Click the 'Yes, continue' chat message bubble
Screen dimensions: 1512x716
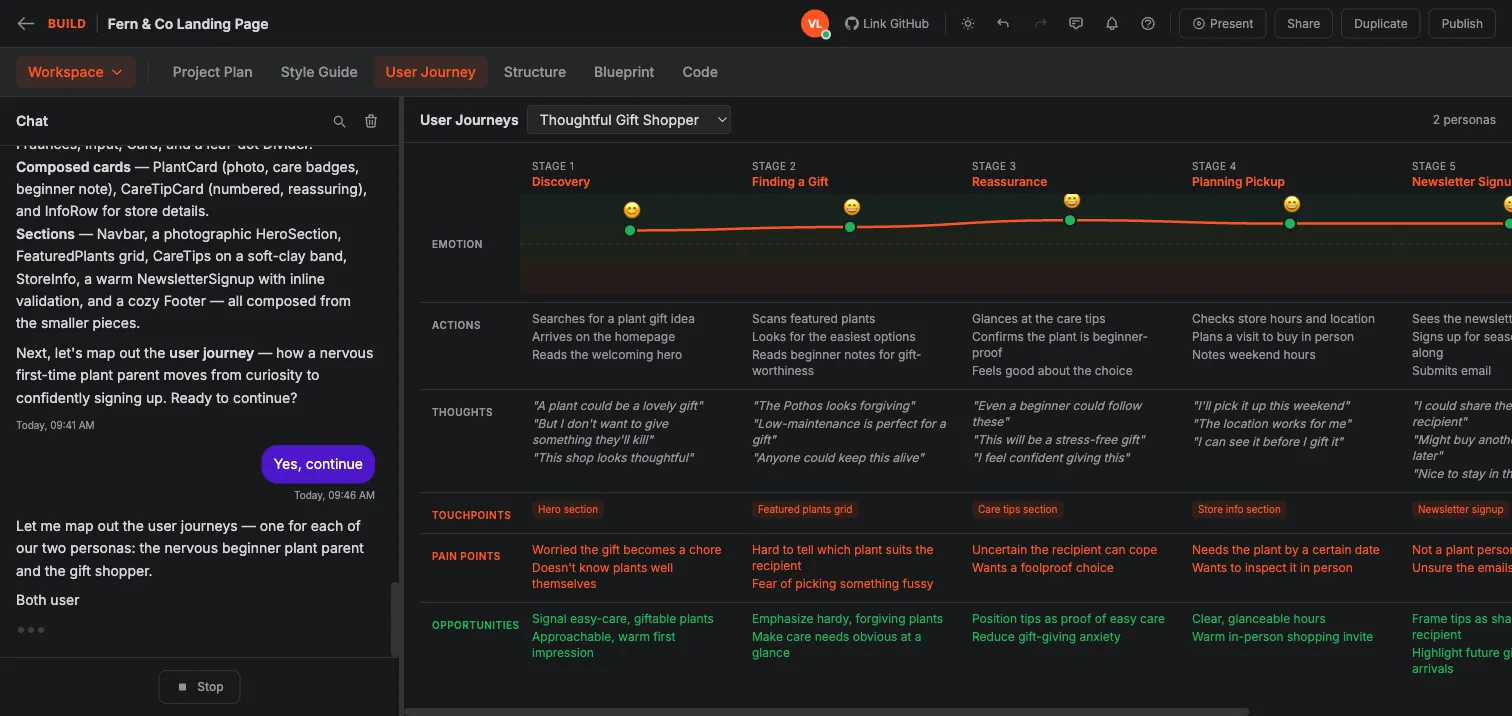click(318, 464)
